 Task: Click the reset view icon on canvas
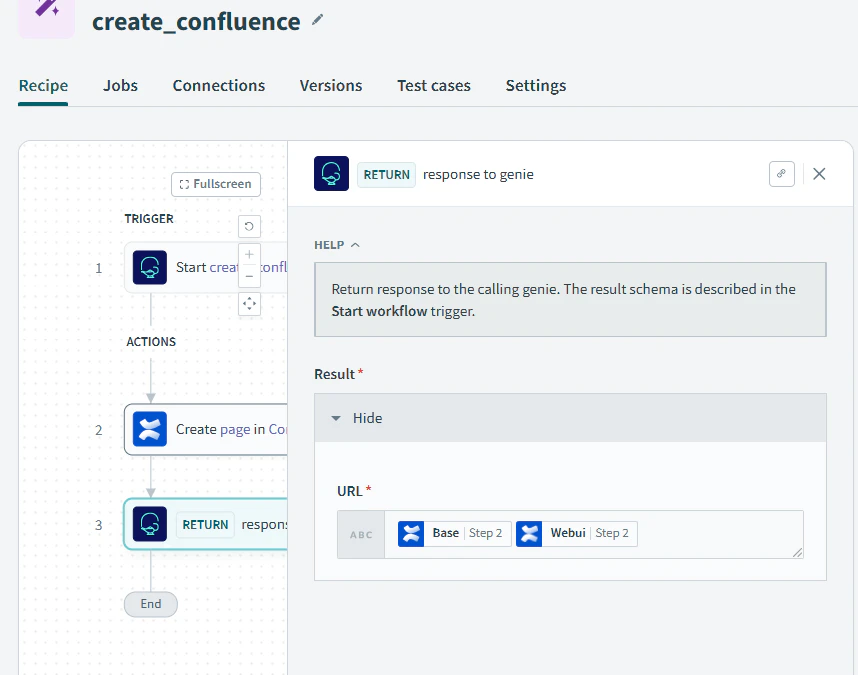coord(249,226)
